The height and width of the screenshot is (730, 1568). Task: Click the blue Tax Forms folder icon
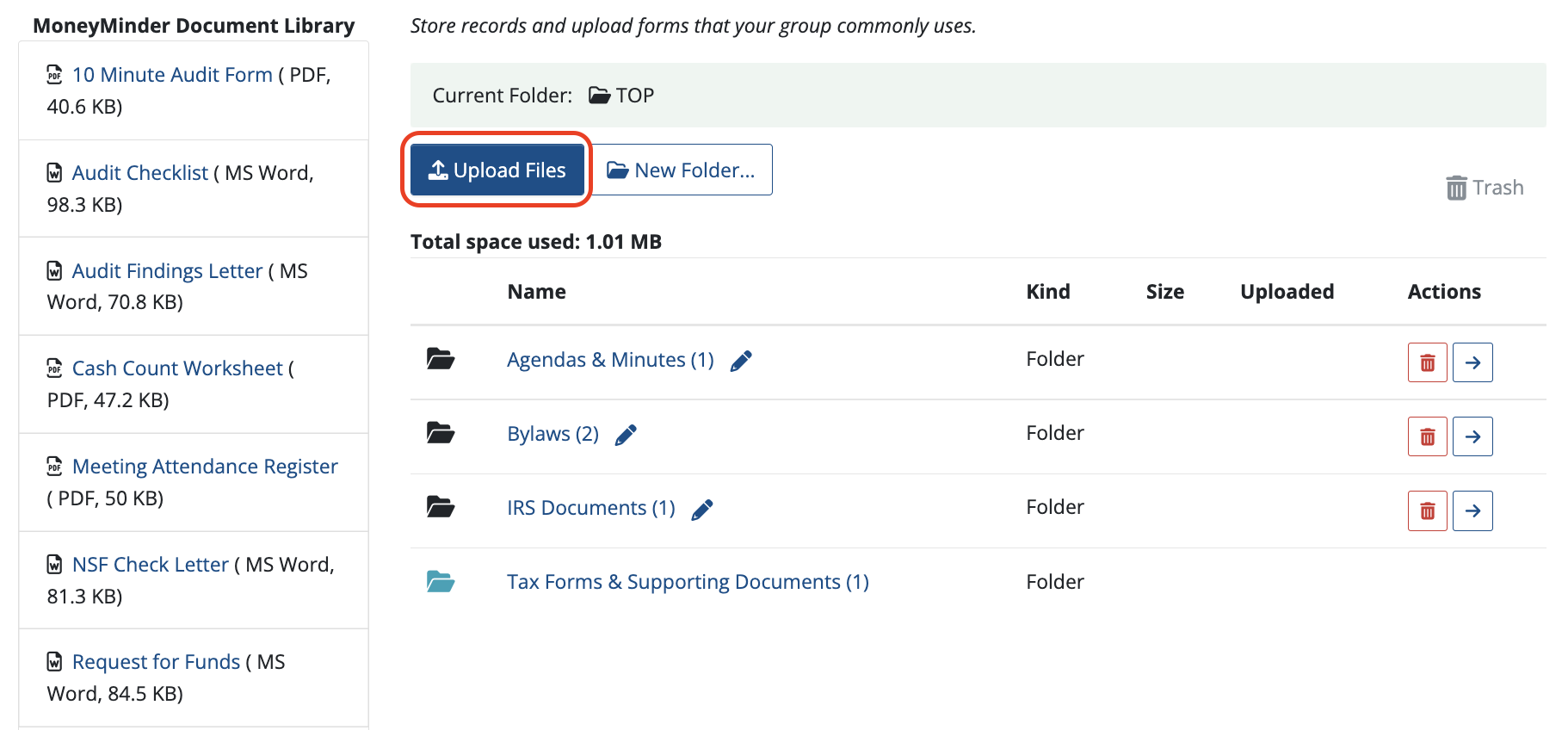(x=441, y=581)
